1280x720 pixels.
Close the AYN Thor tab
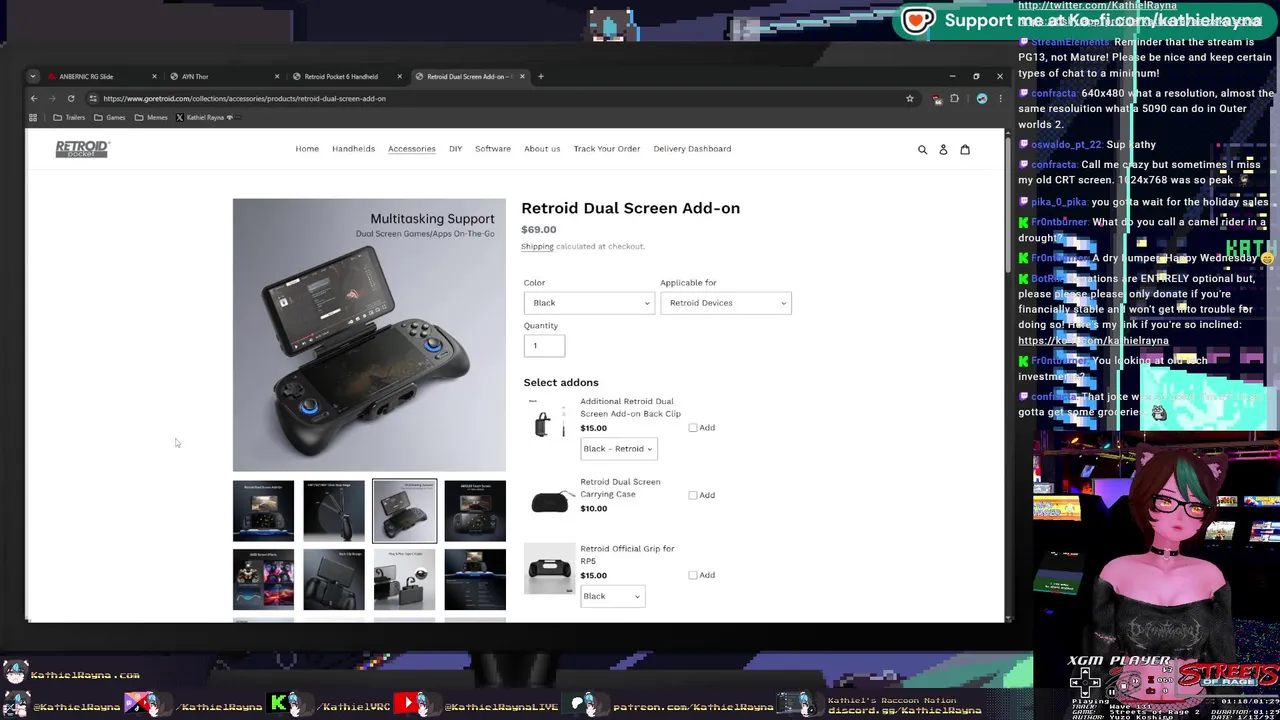click(277, 76)
